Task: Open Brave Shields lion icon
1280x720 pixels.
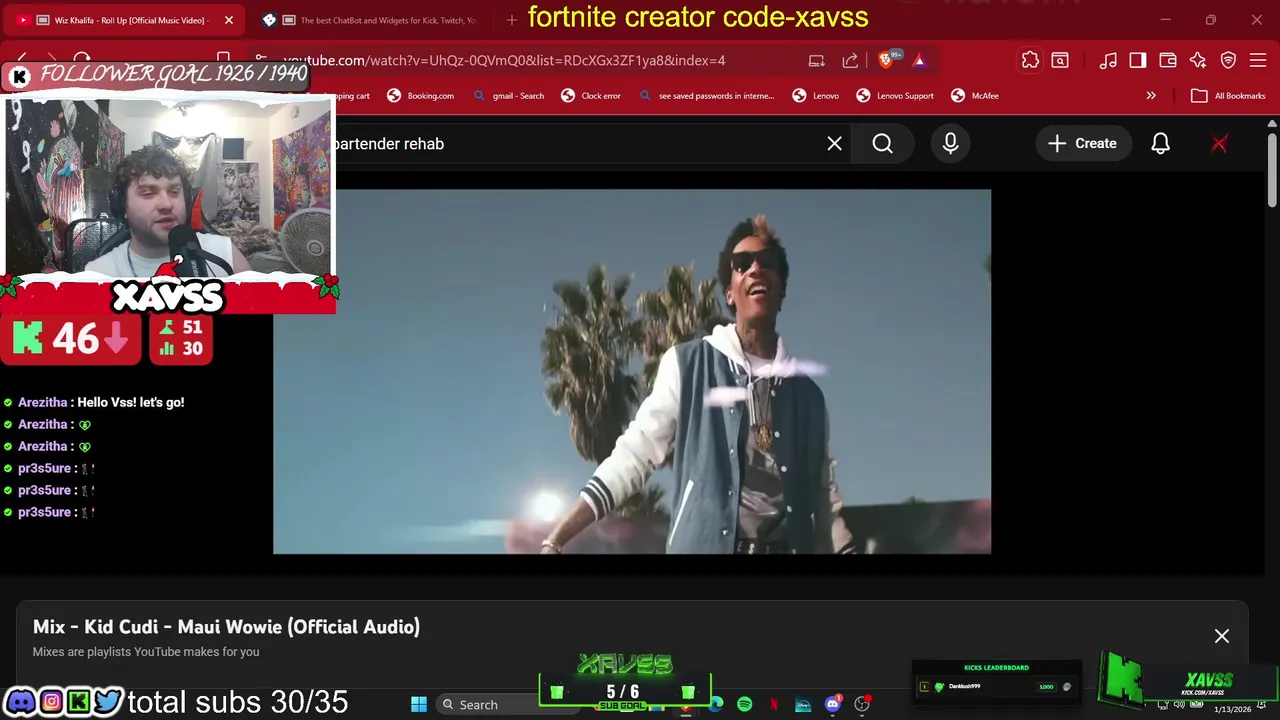Action: 885,61
